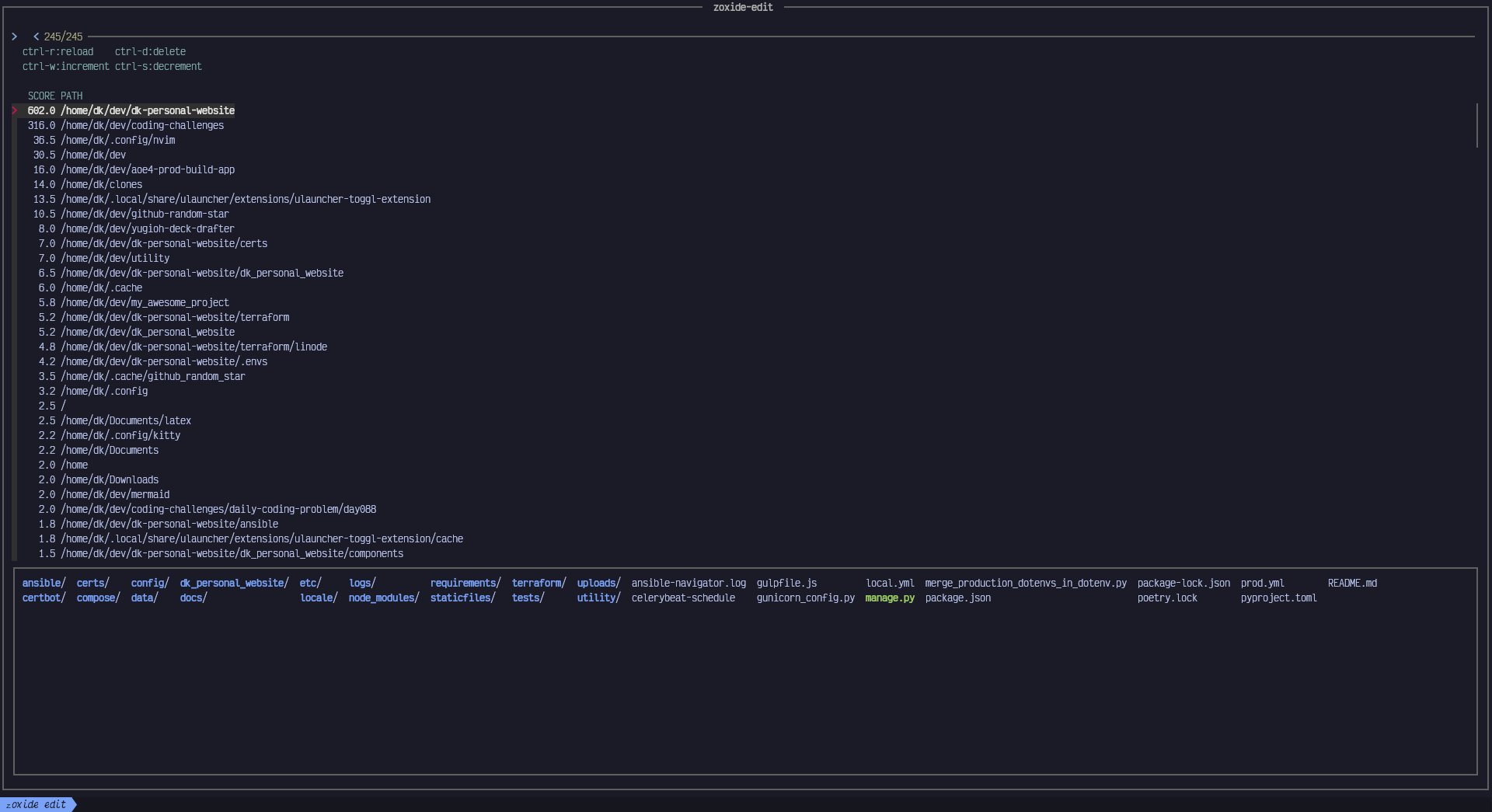The height and width of the screenshot is (812, 1492).
Task: Select the ulauncher-toggl-extension path entry
Action: click(246, 199)
